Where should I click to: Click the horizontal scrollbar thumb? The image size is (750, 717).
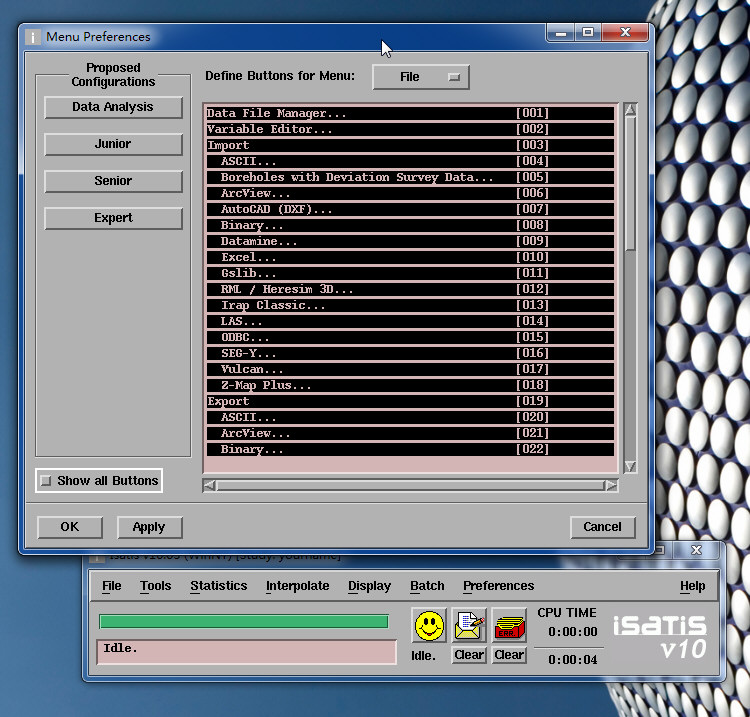(x=410, y=485)
